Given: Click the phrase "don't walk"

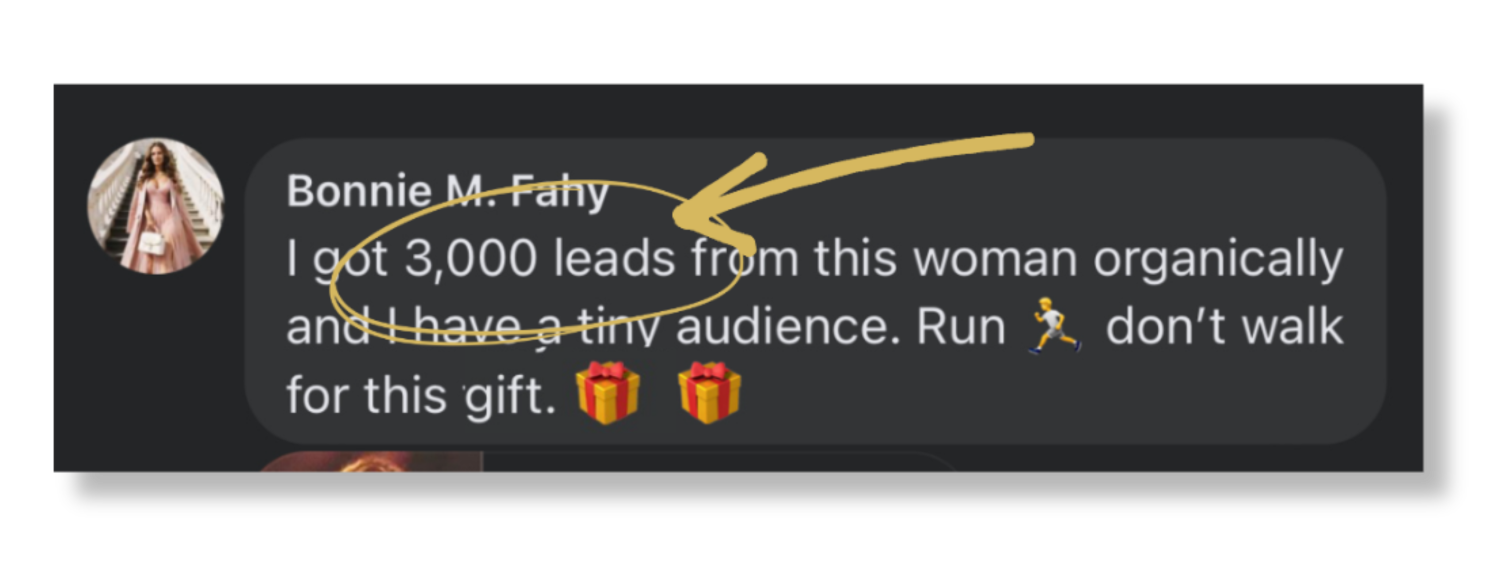Looking at the screenshot, I should (1223, 327).
